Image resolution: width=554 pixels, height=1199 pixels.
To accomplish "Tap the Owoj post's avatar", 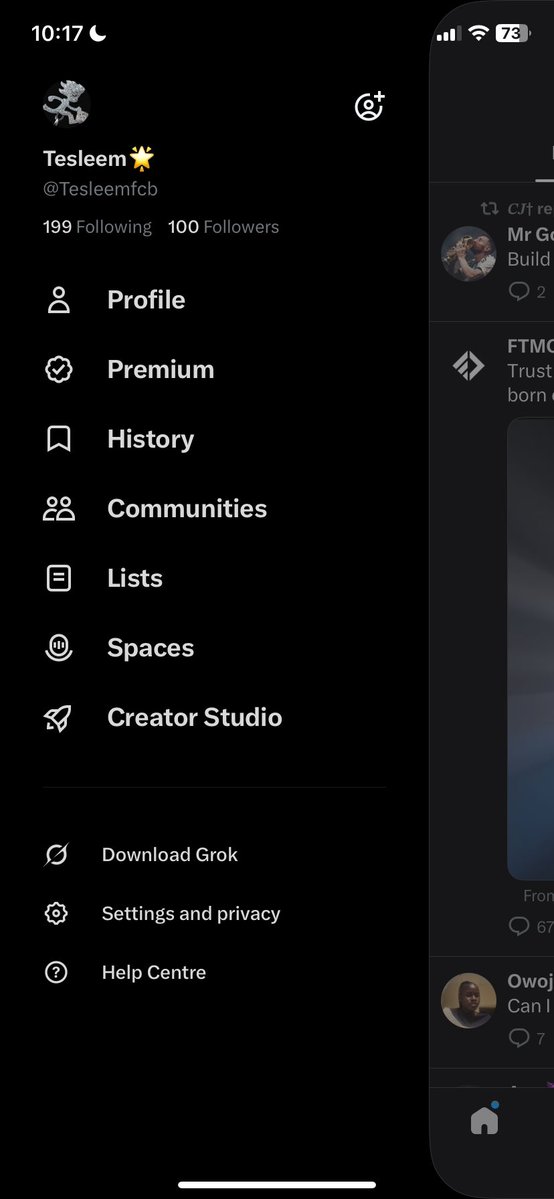I will point(469,1000).
